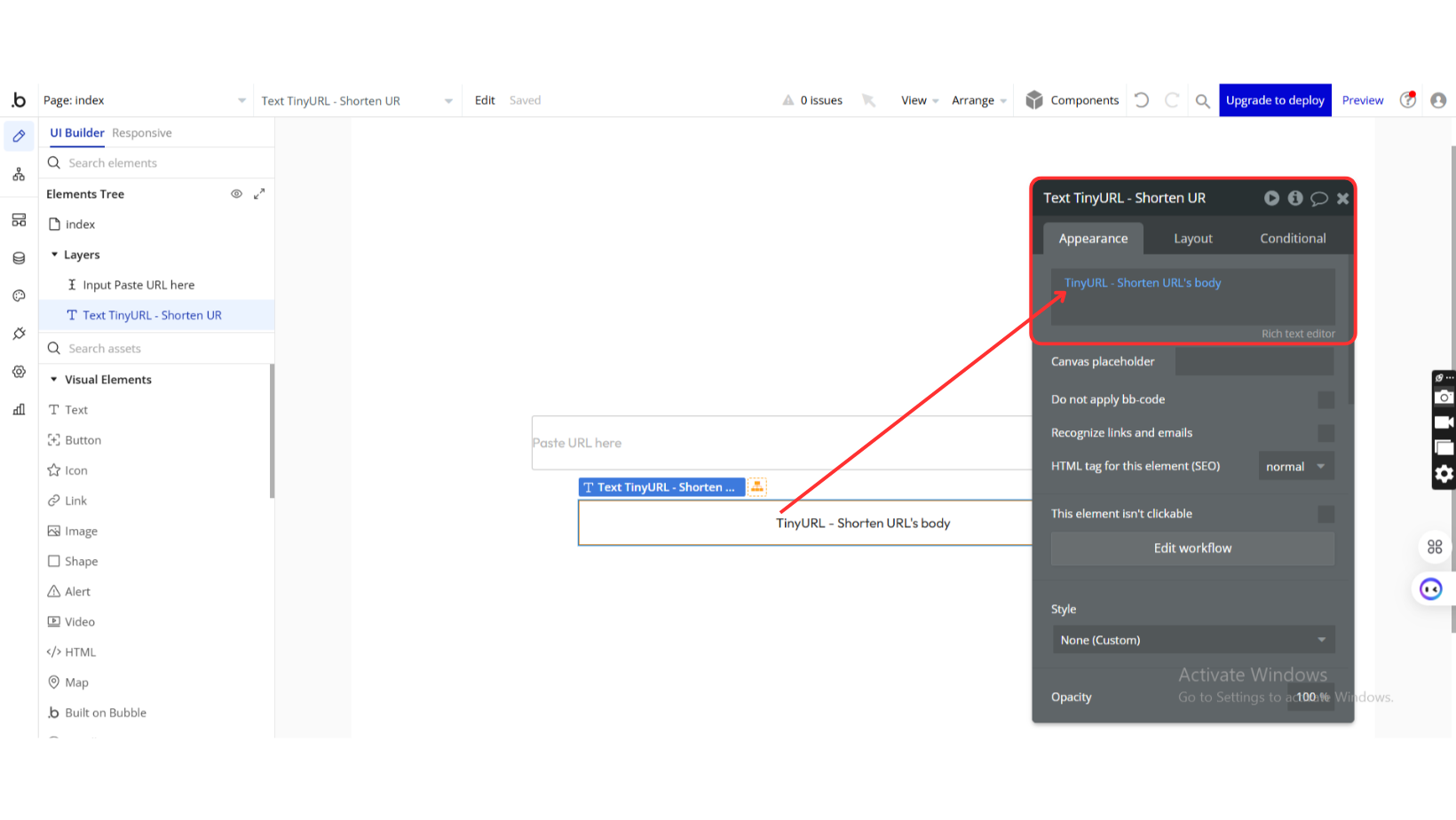Open the Logs tab chart icon

click(x=19, y=409)
